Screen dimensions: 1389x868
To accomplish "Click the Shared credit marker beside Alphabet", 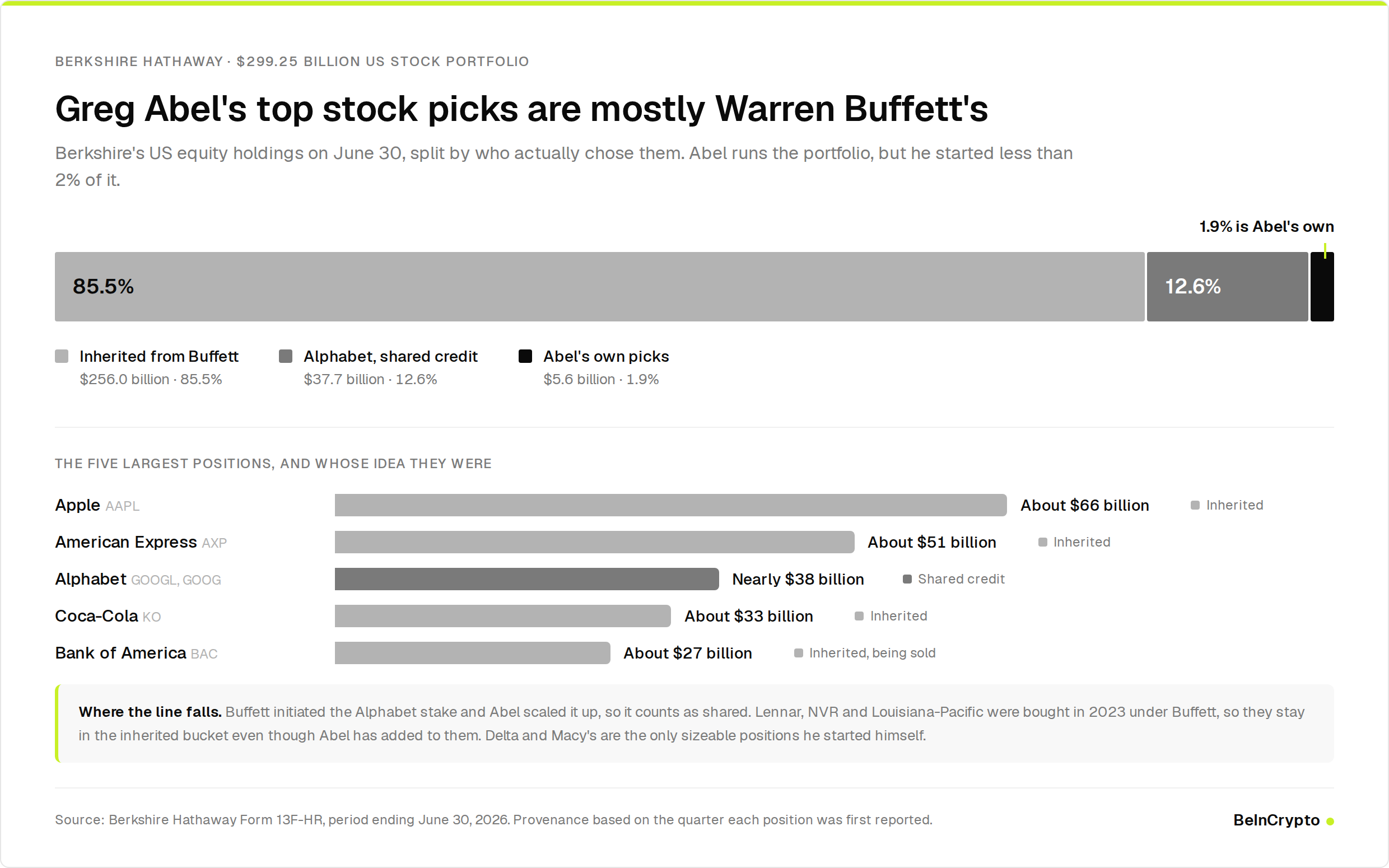I will pos(907,578).
